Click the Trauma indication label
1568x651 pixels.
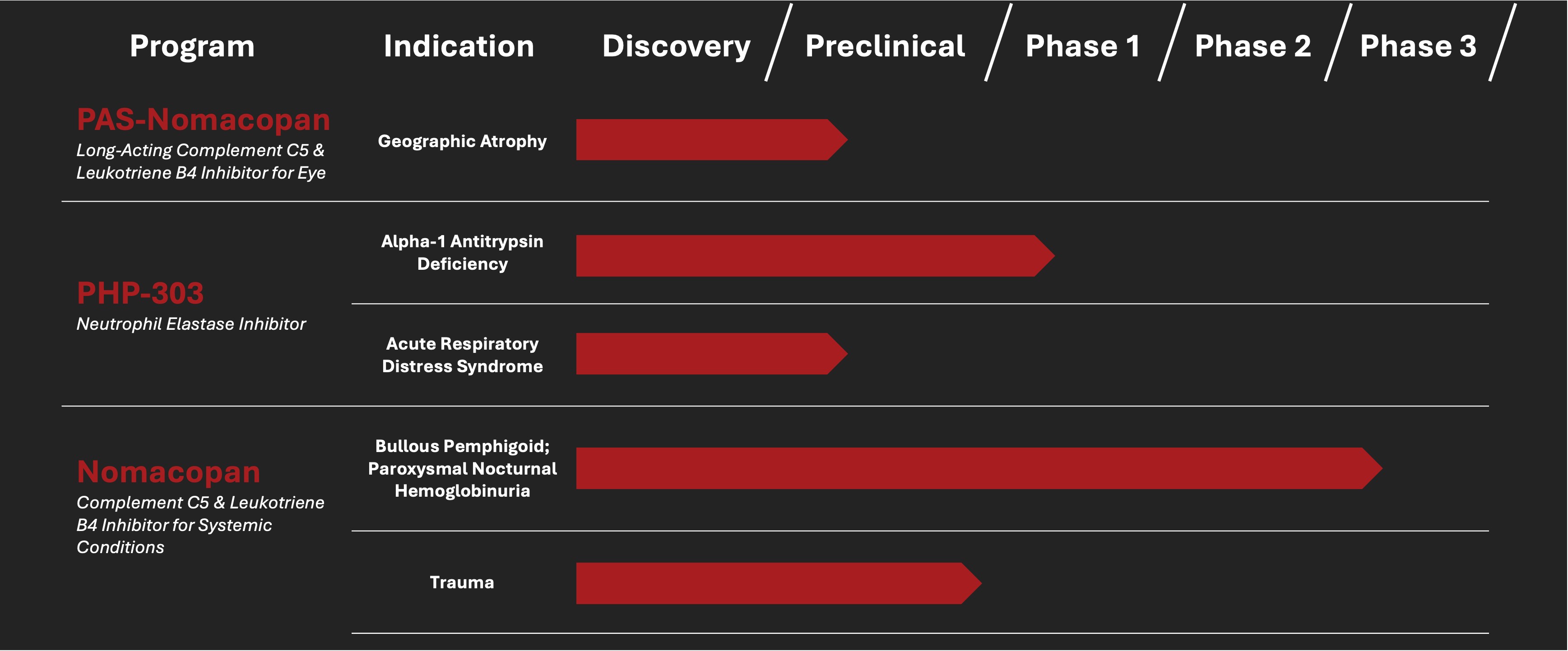(462, 582)
